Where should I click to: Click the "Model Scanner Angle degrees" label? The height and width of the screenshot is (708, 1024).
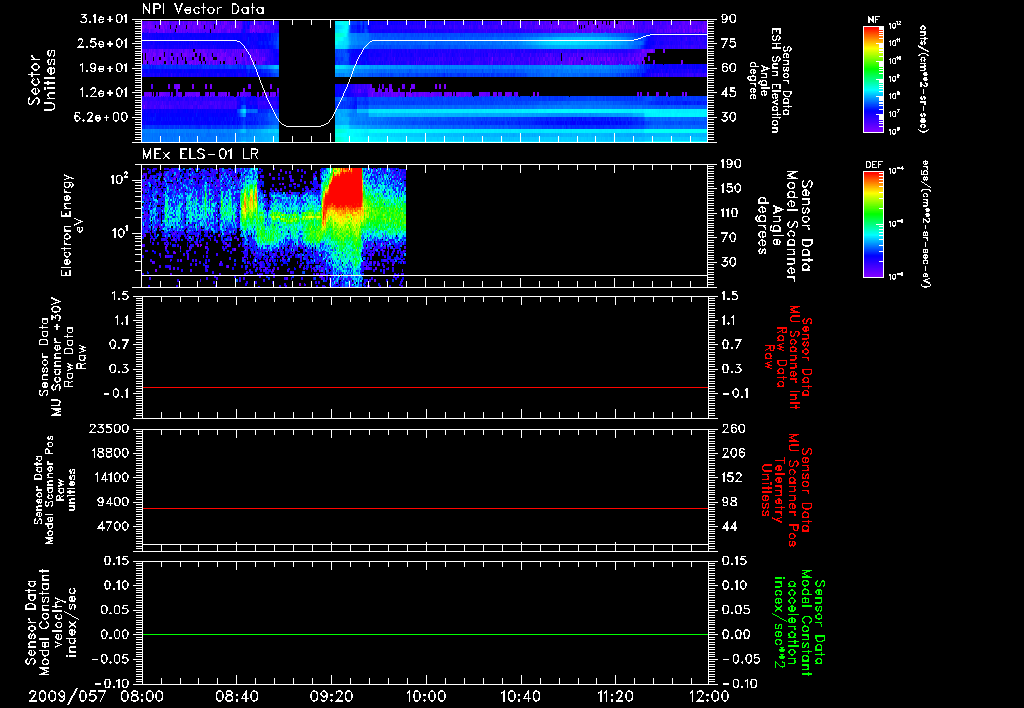tap(783, 225)
